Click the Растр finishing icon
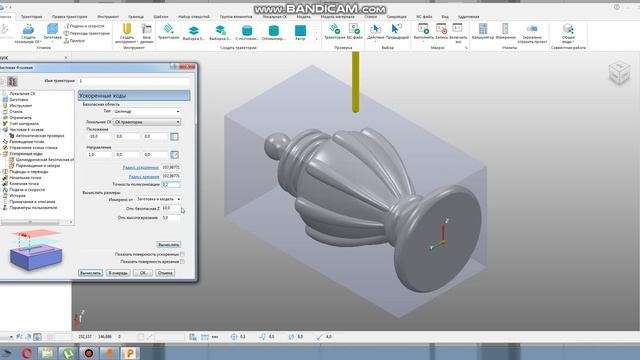Viewport: 640px width, 360px height. 300,30
